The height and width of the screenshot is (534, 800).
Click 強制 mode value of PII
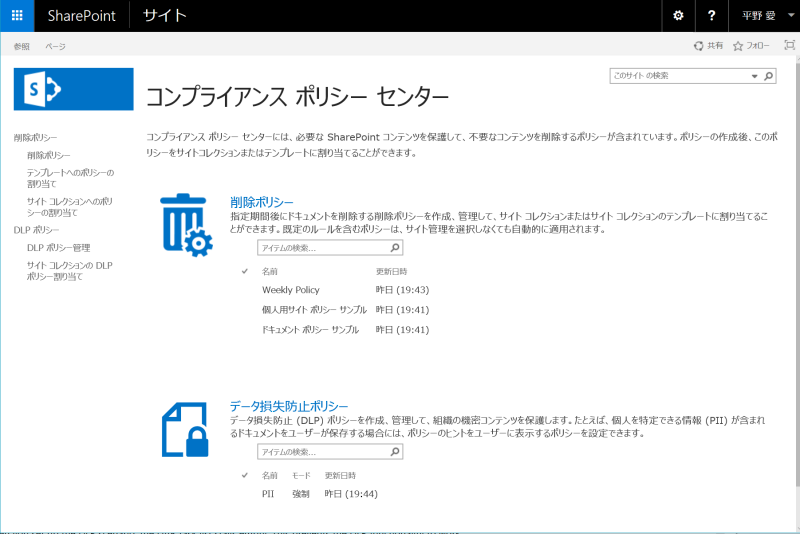pos(301,494)
